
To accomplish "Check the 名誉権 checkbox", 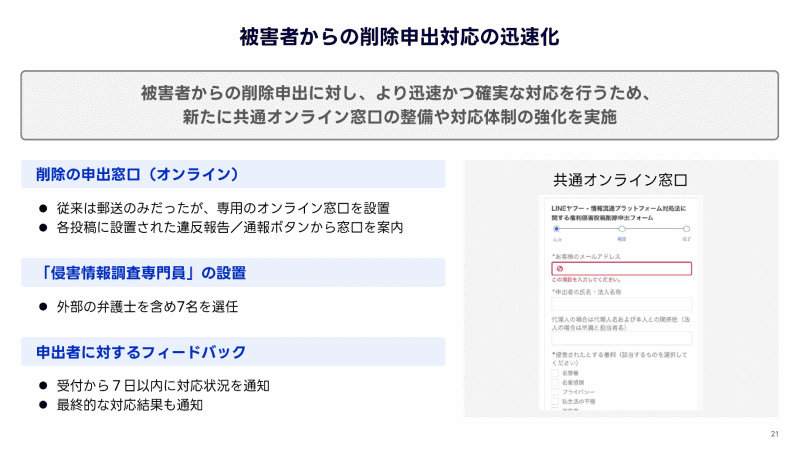I will pos(555,373).
